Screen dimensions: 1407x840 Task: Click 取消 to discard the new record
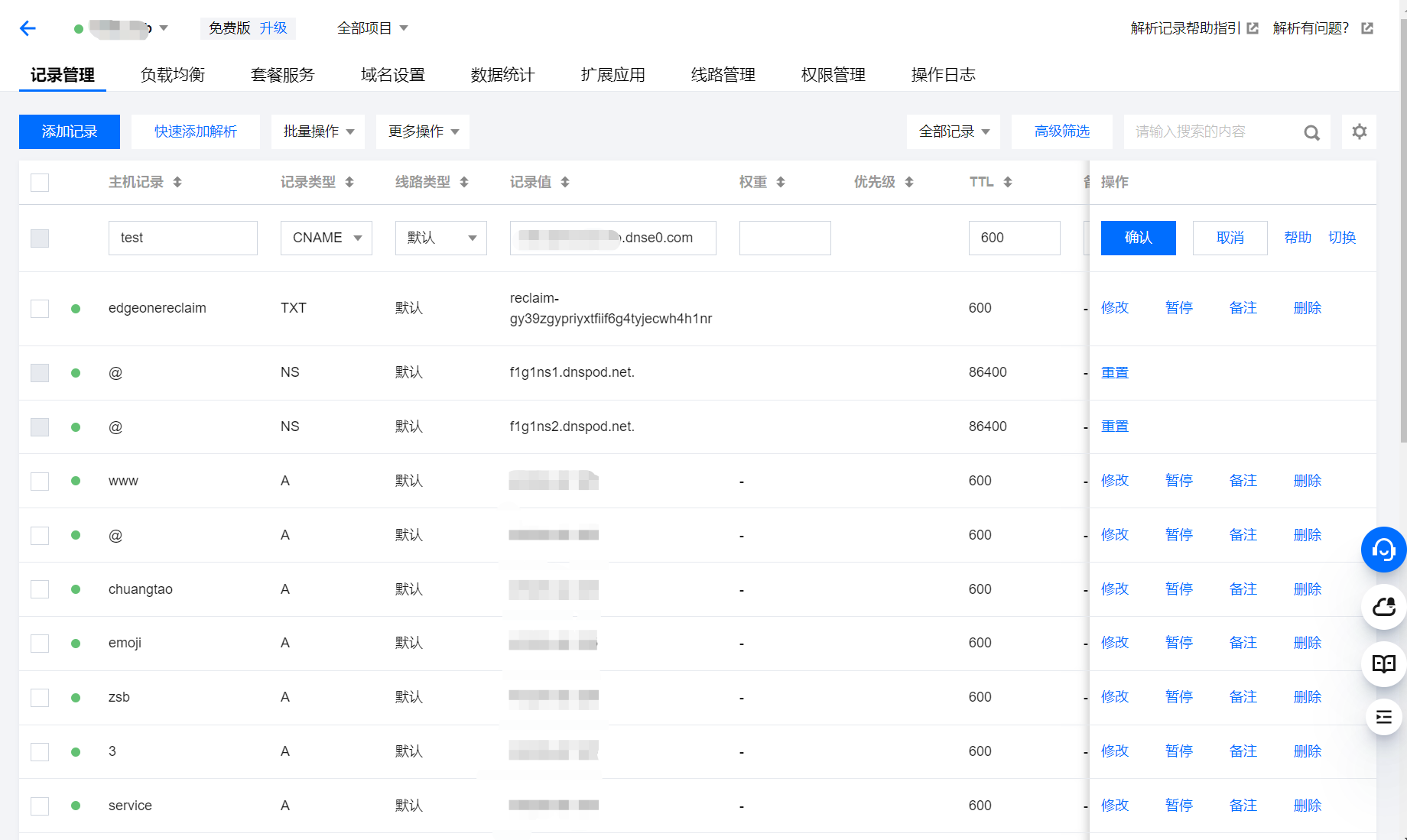[x=1230, y=238]
